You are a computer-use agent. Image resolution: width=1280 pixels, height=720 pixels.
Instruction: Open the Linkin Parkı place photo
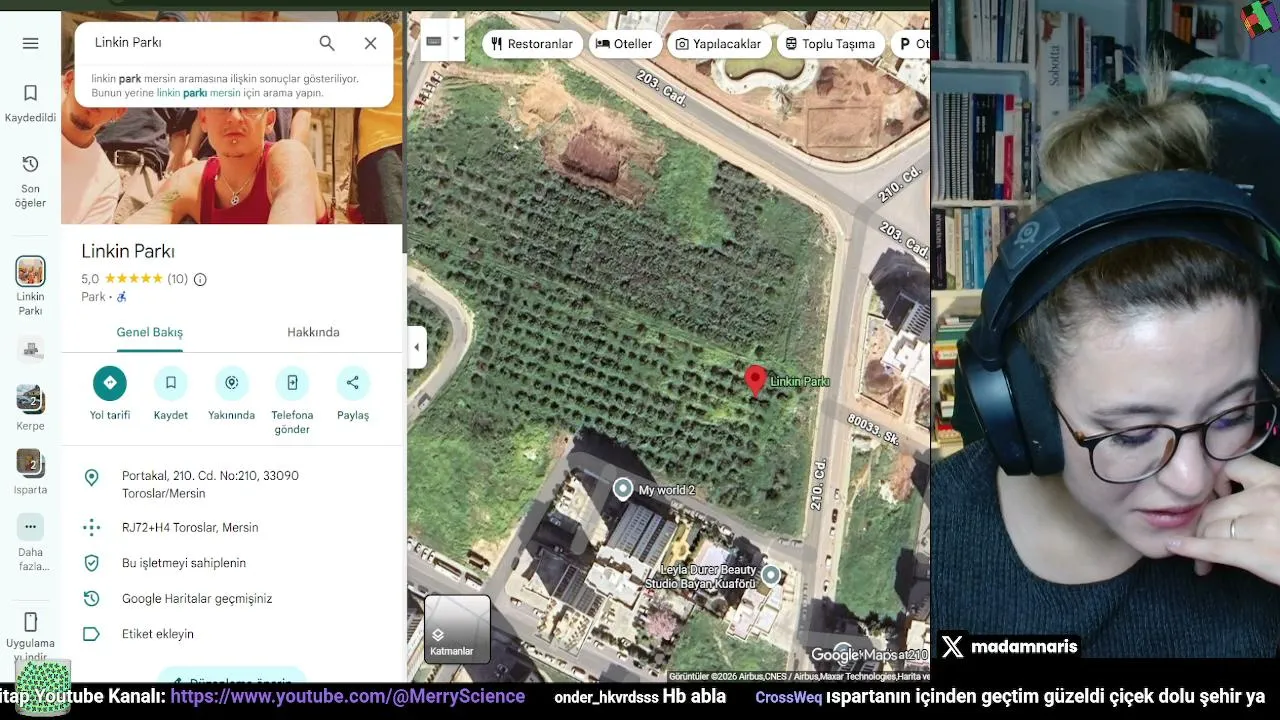click(232, 166)
